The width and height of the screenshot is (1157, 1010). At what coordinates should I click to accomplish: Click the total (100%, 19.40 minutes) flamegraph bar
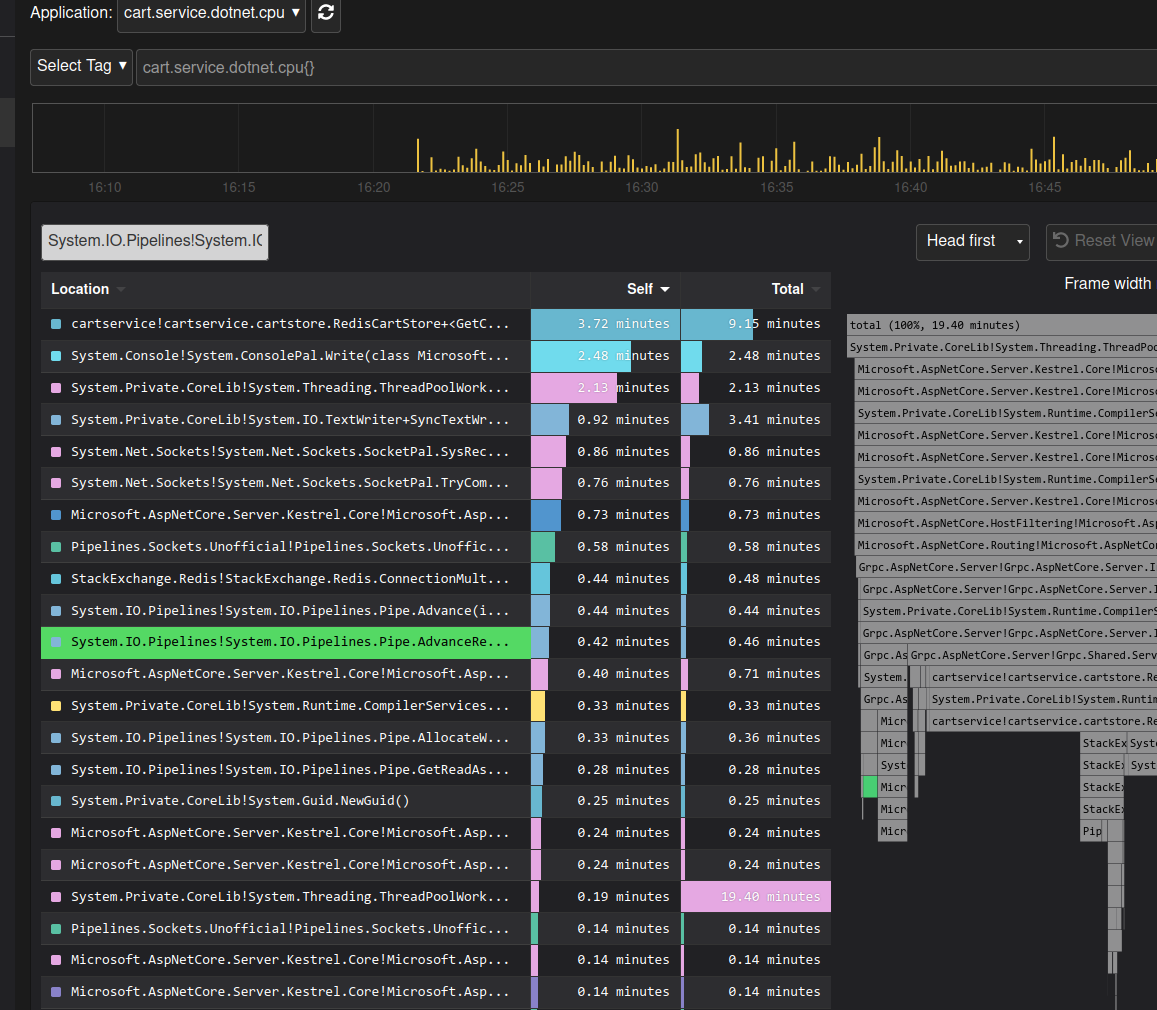(x=1002, y=325)
